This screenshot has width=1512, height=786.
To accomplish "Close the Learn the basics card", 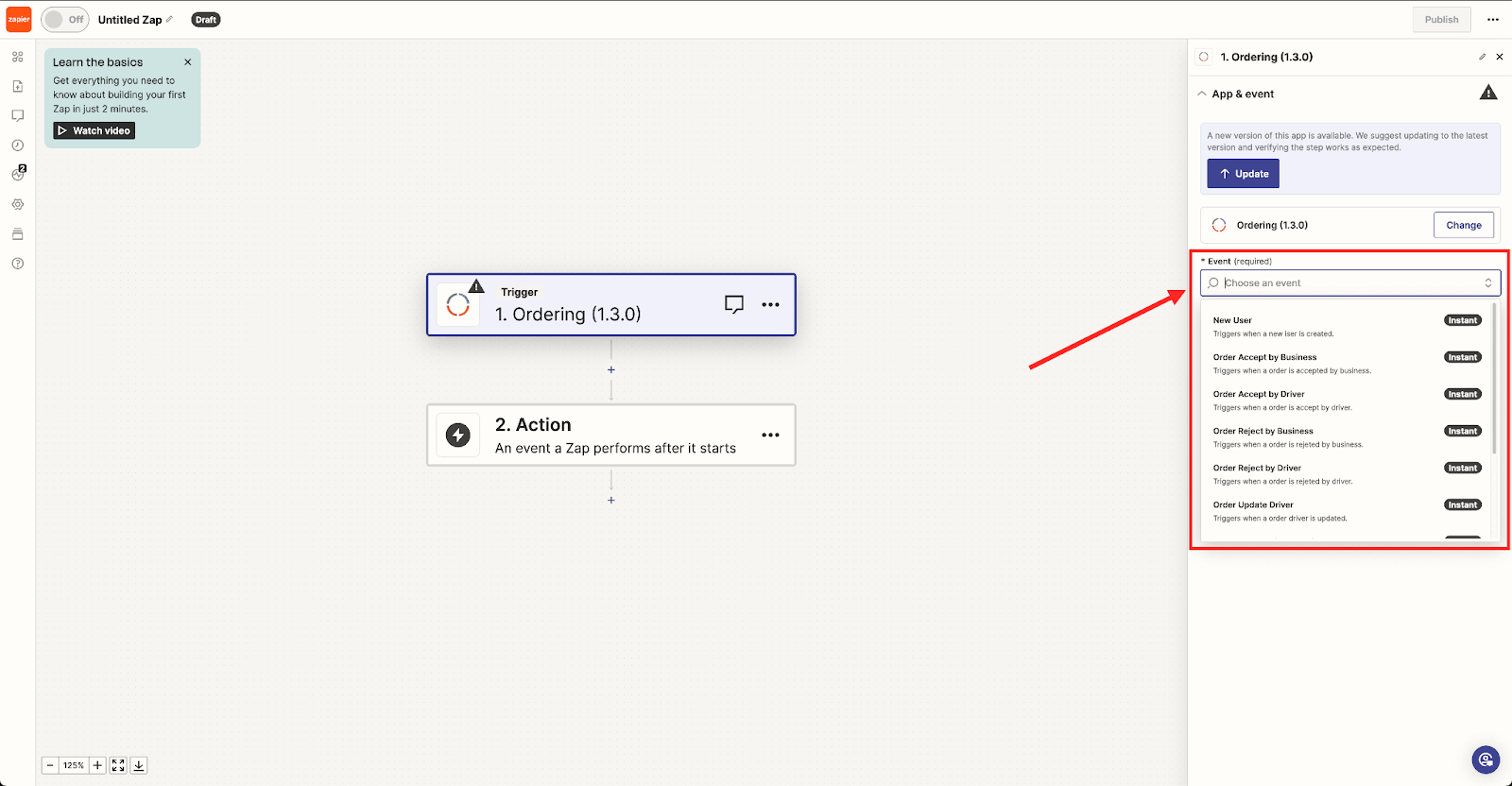I will [x=188, y=62].
